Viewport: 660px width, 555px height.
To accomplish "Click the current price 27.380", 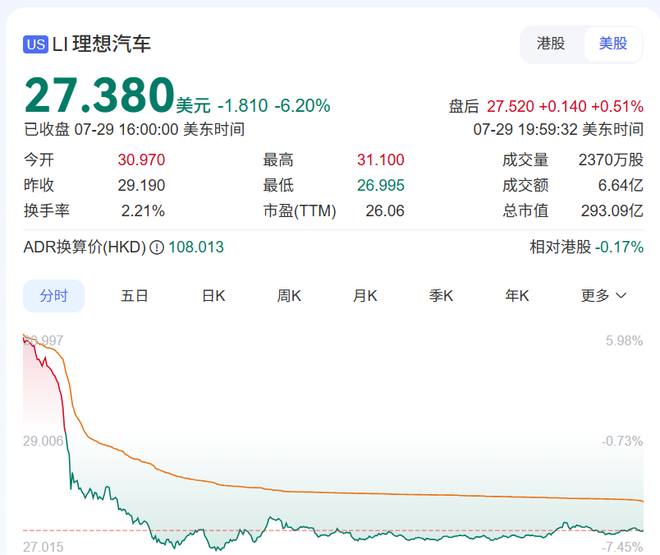I will pos(99,95).
